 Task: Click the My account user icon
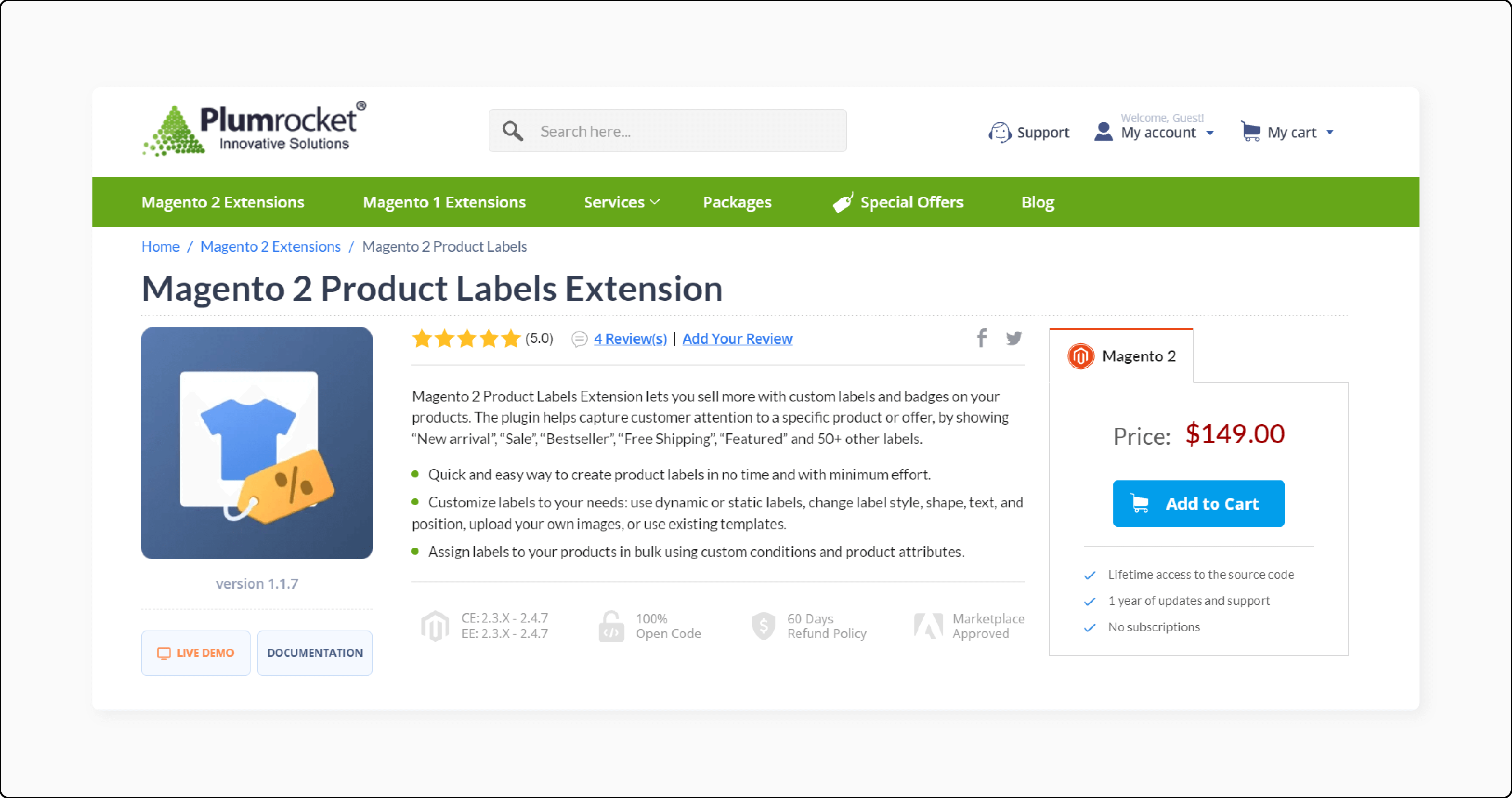click(x=1103, y=131)
